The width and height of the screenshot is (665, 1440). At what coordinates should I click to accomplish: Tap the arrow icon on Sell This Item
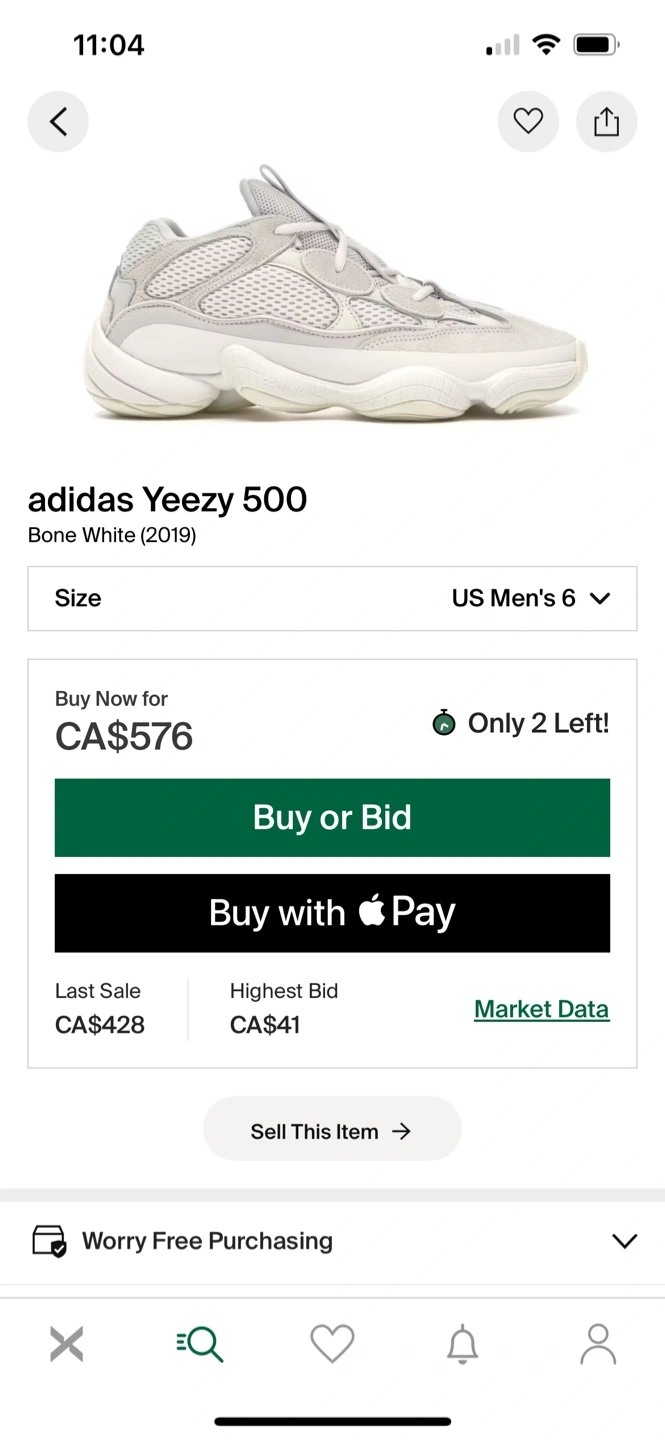point(401,1131)
